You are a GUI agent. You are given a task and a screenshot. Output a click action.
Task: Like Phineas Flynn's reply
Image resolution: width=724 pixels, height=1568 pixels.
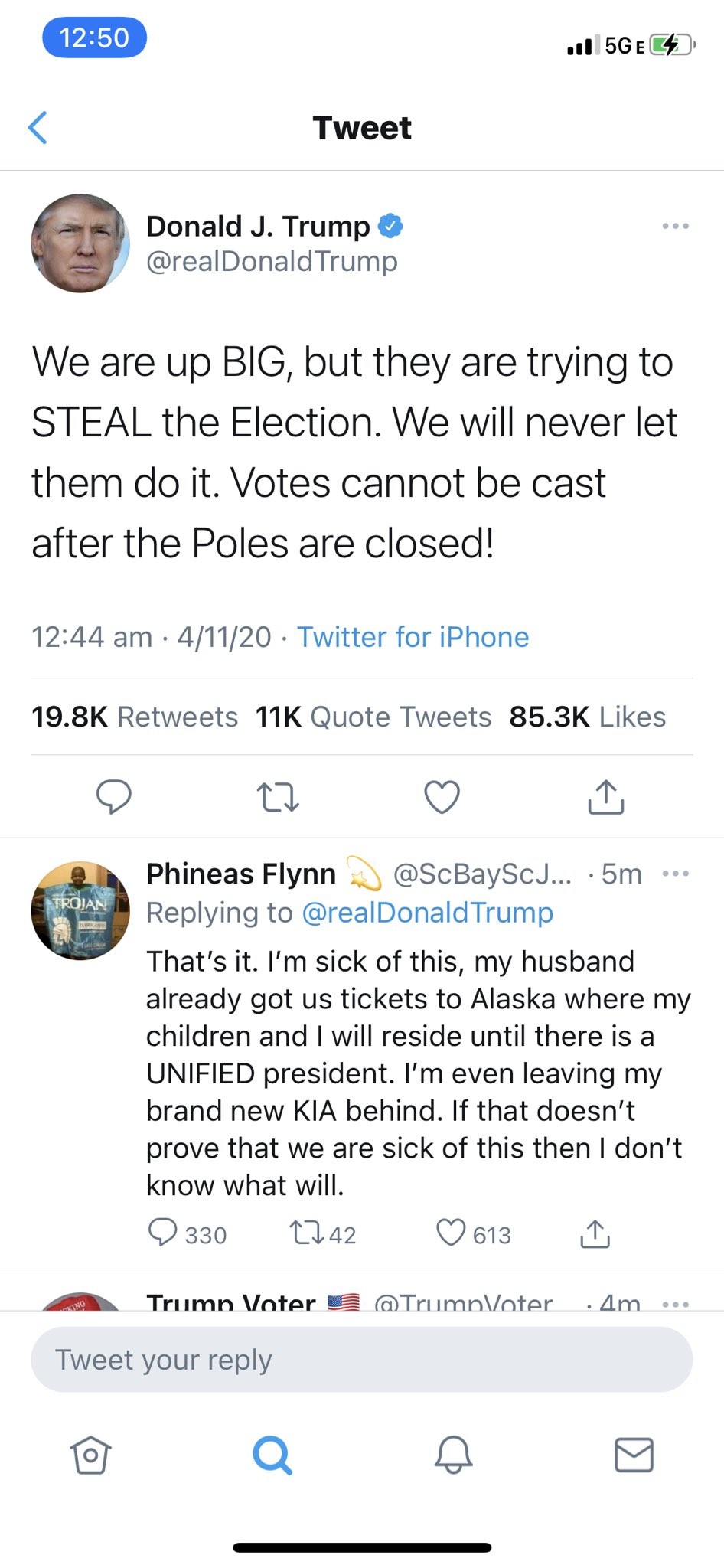pos(450,1233)
